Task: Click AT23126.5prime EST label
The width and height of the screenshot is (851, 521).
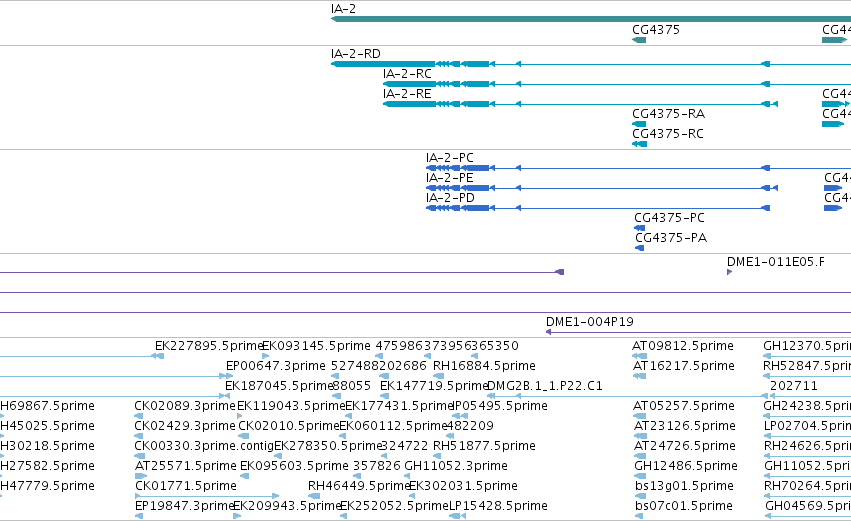Action: [684, 426]
